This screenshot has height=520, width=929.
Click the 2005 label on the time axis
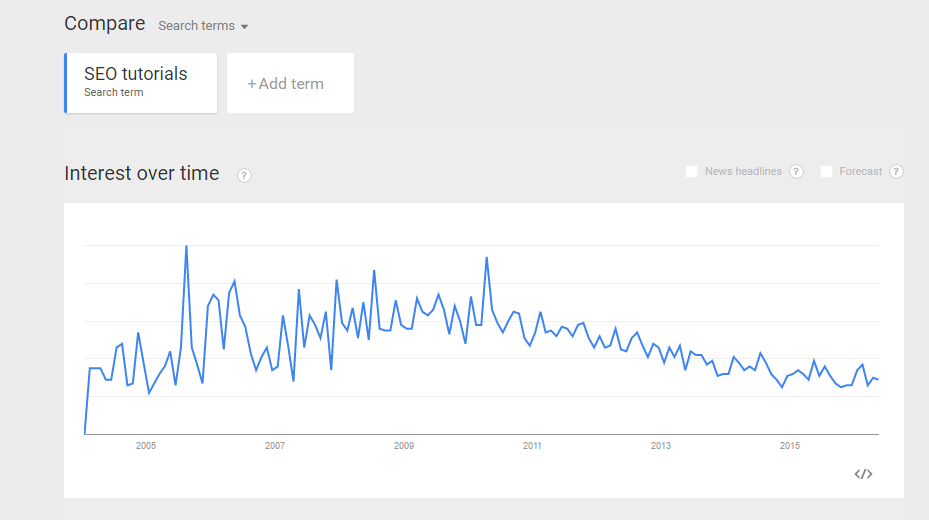coord(146,445)
